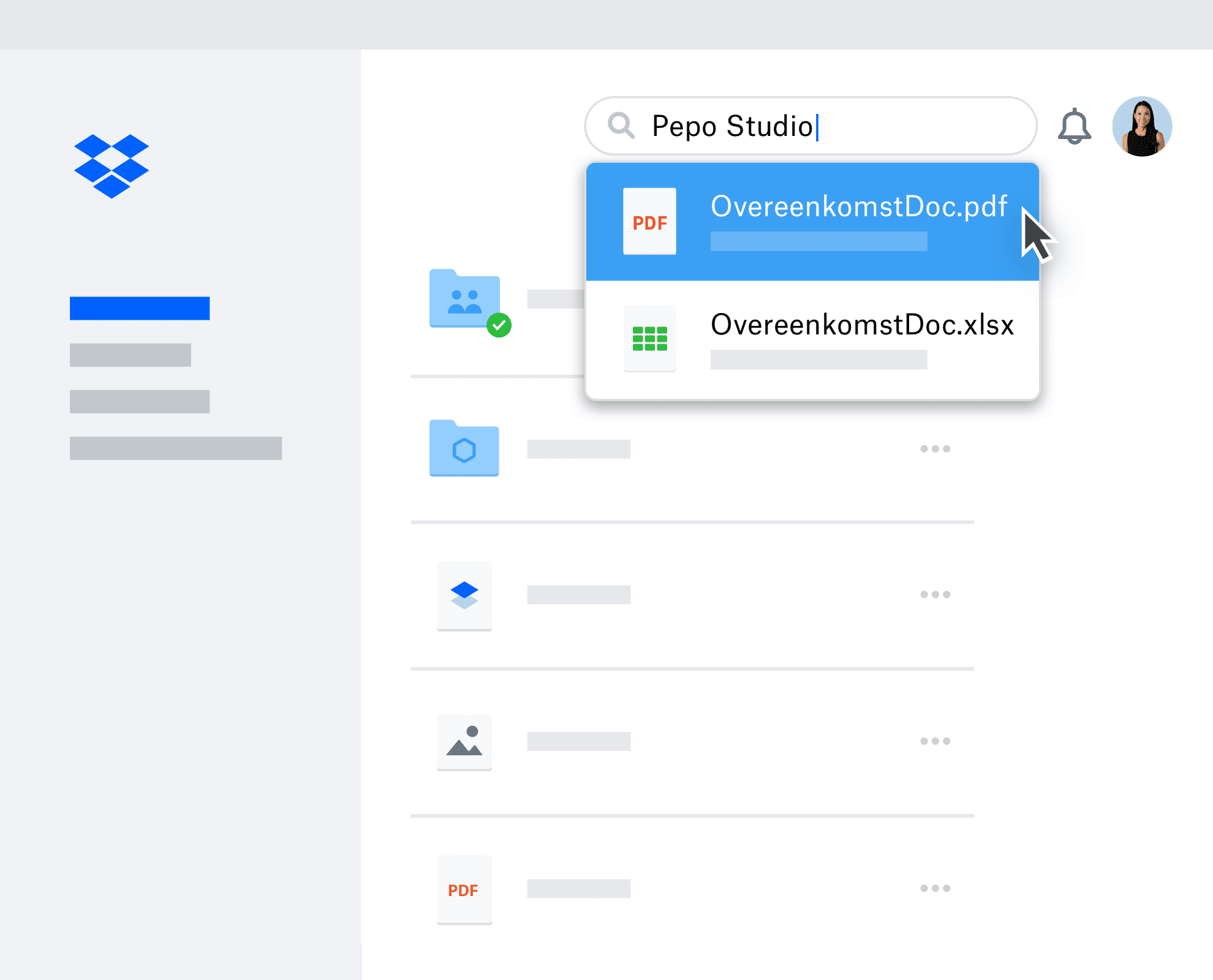Open the three-dot menu beside the Paper file
The image size is (1213, 980).
coord(936,594)
